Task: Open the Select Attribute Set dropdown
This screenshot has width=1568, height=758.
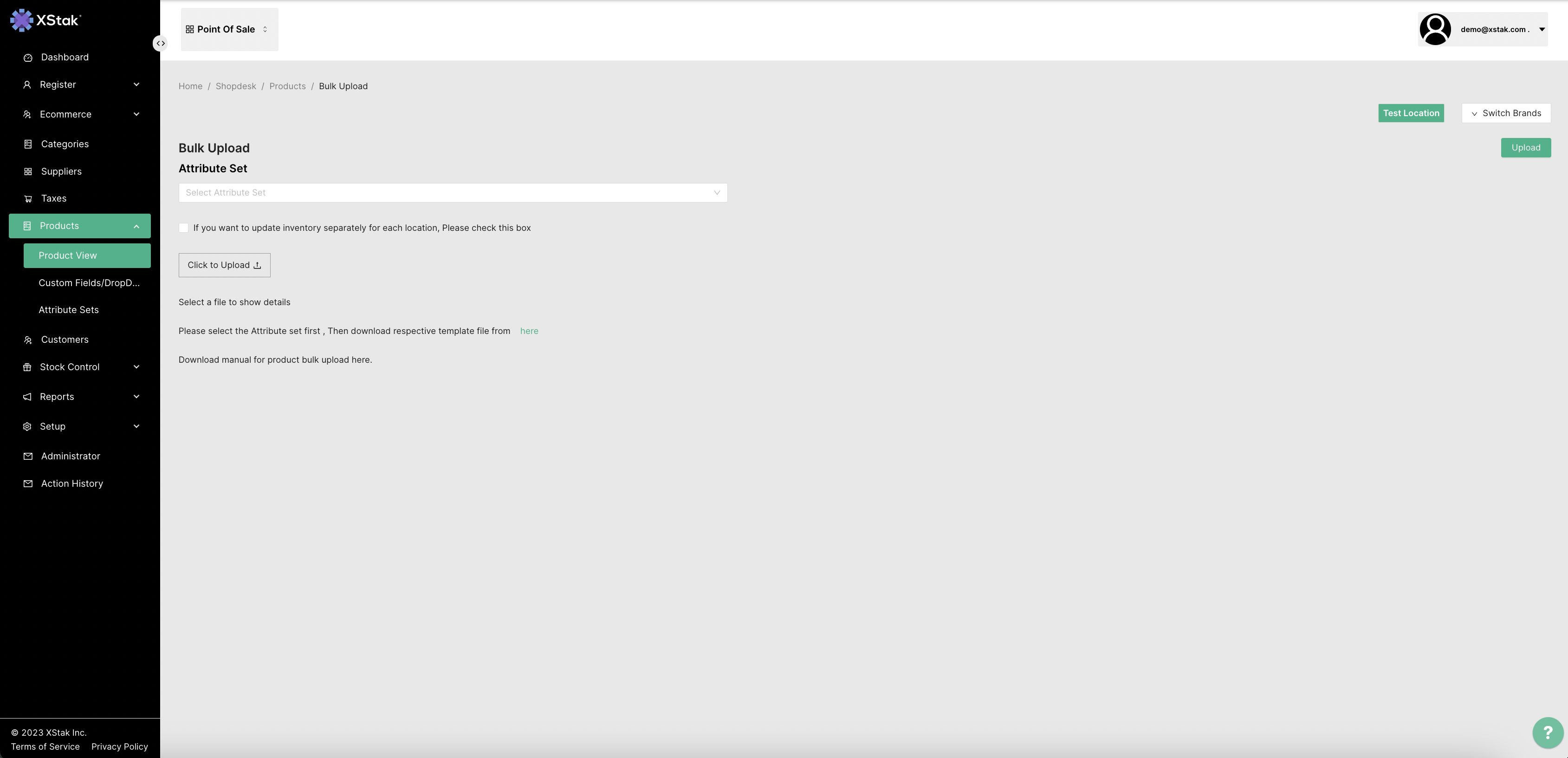Action: click(x=452, y=193)
